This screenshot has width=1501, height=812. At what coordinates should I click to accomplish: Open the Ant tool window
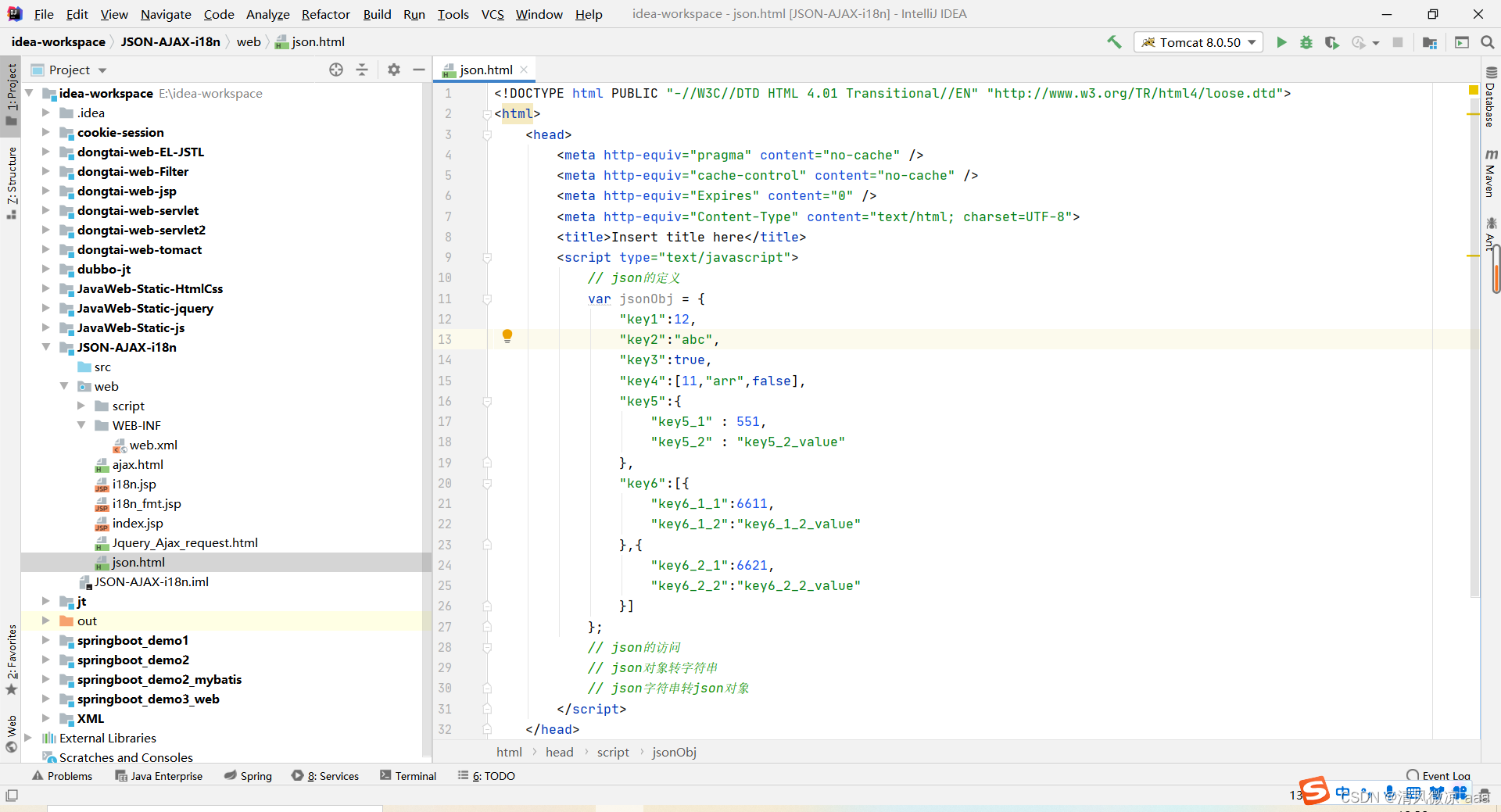pyautogui.click(x=1491, y=234)
